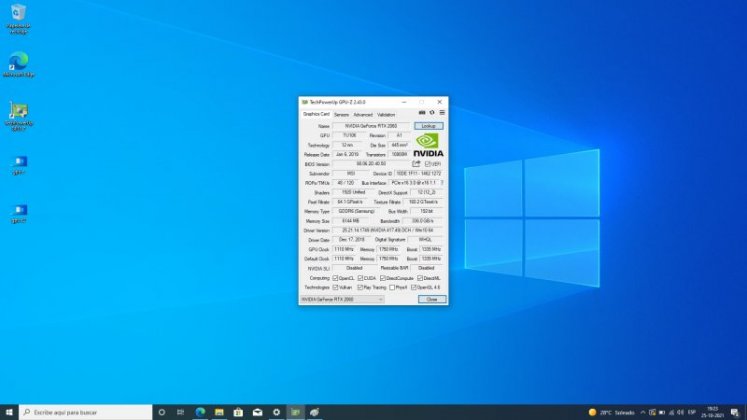Screen dimensions: 747x420
Task: Click the Device ID field value
Action: [419, 173]
